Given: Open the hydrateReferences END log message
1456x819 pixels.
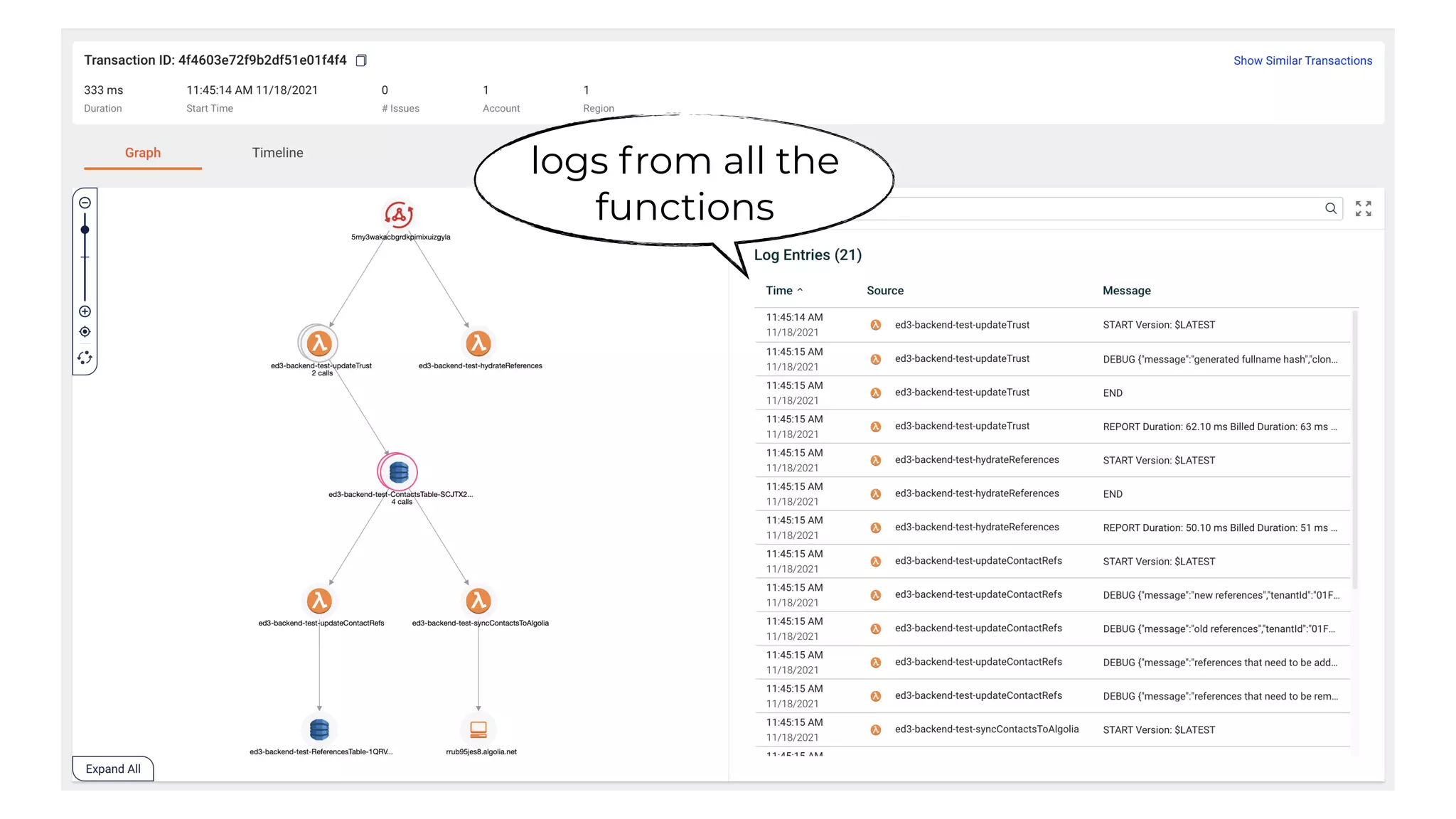Looking at the screenshot, I should (x=1113, y=494).
